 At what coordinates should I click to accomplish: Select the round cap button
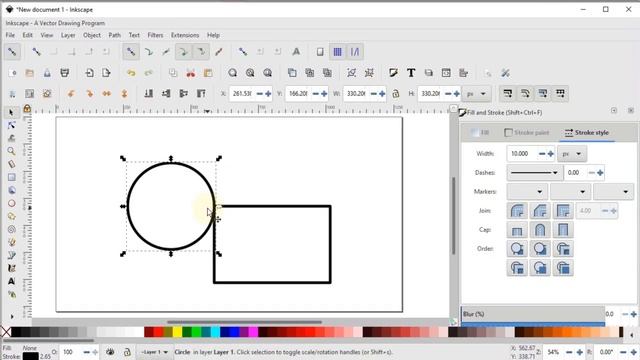tap(540, 230)
